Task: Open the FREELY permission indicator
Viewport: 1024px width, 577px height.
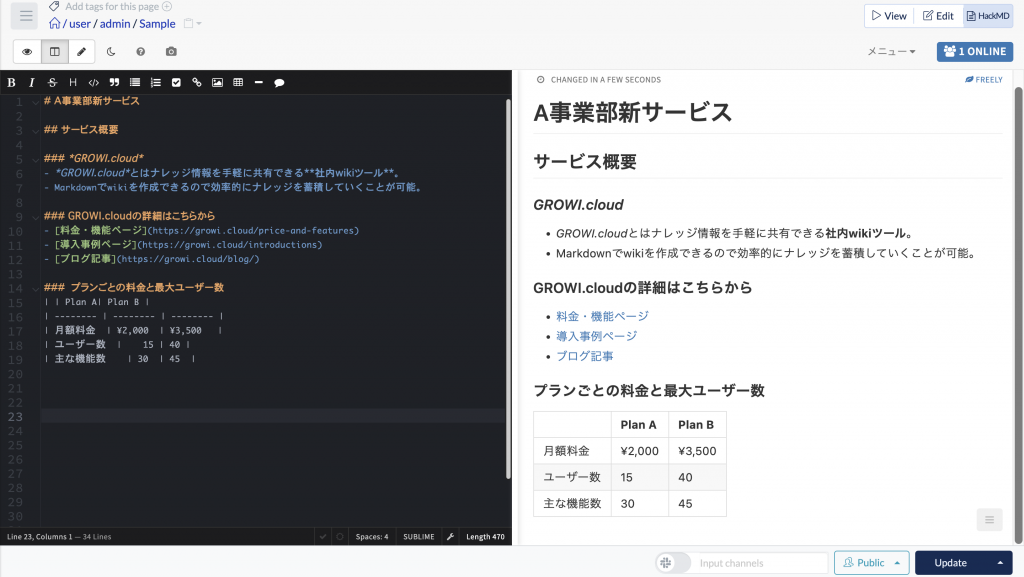Action: [984, 80]
